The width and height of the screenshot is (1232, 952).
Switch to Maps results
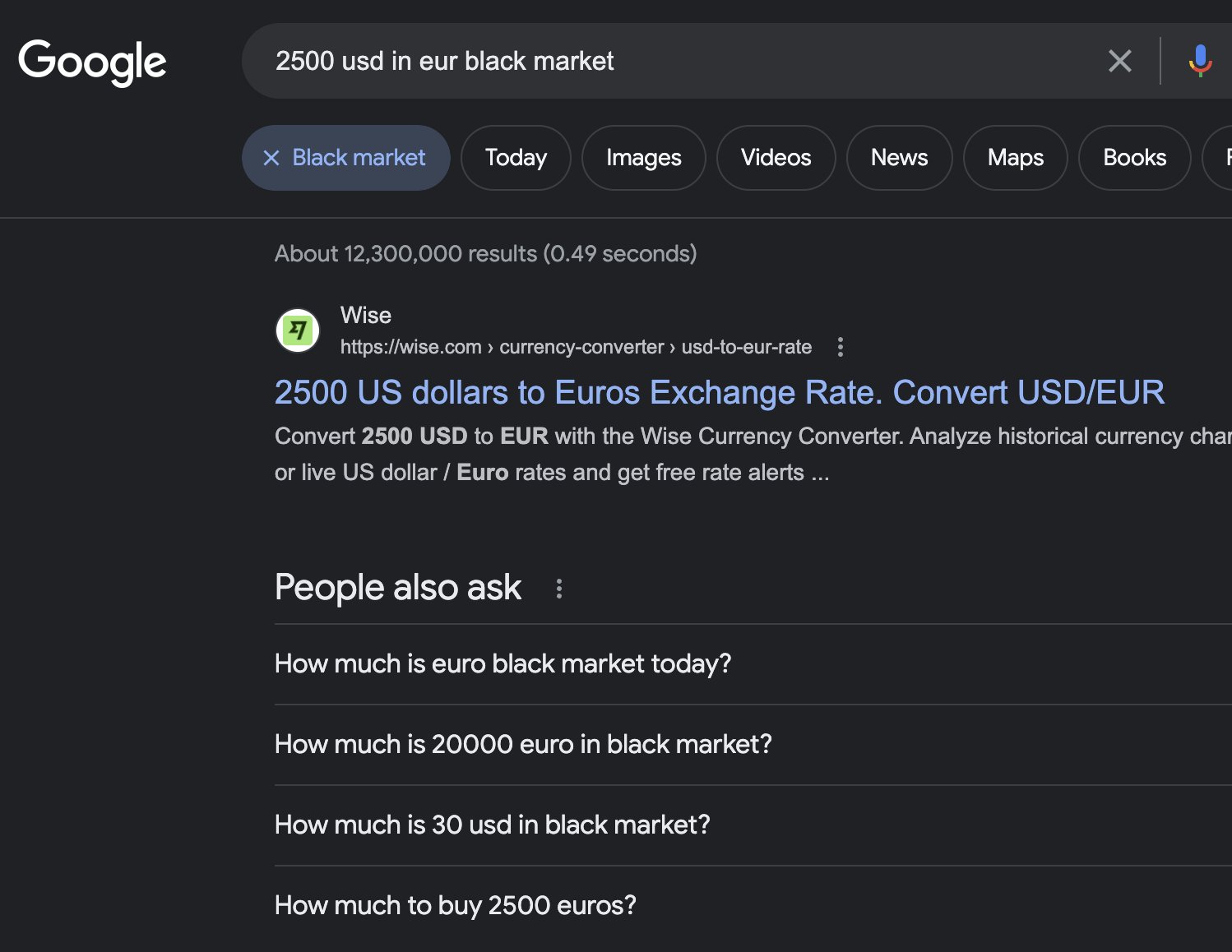1016,158
